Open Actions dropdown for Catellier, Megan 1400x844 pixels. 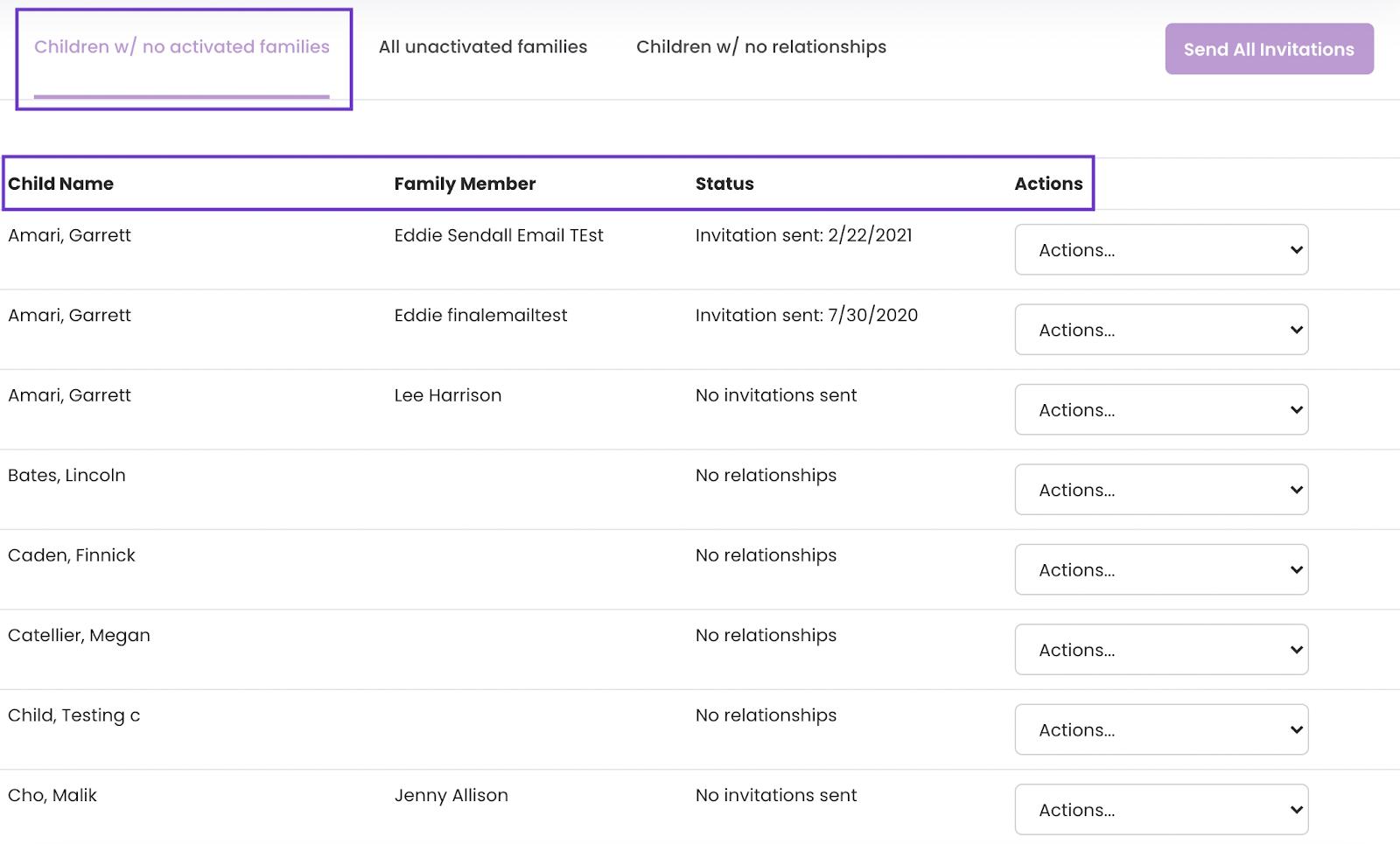coord(1161,650)
